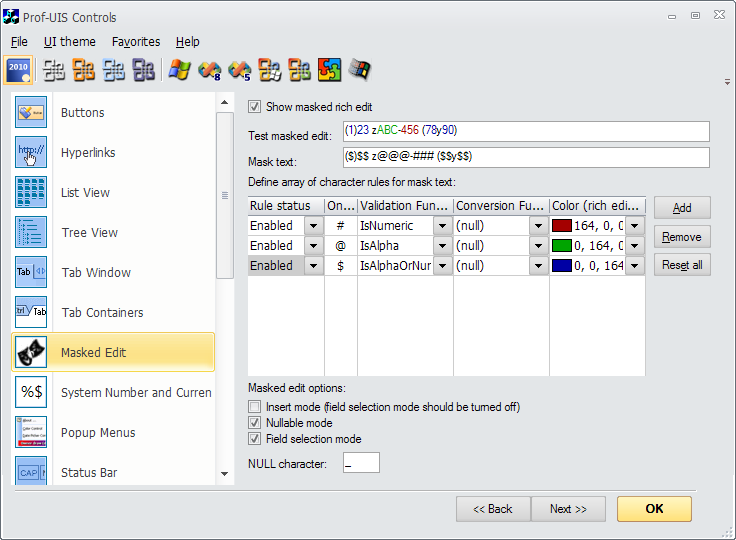Click the multicolor Office logo icon after VS 5

pyautogui.click(x=269, y=70)
